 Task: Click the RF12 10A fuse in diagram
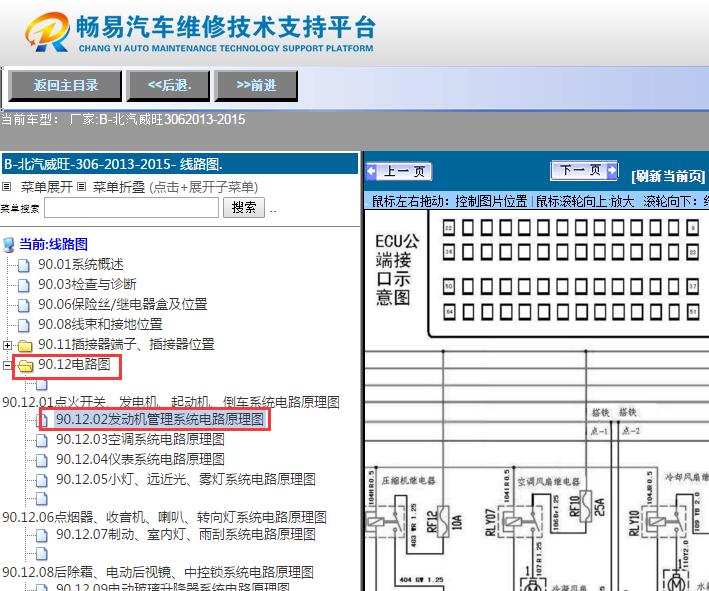(443, 521)
